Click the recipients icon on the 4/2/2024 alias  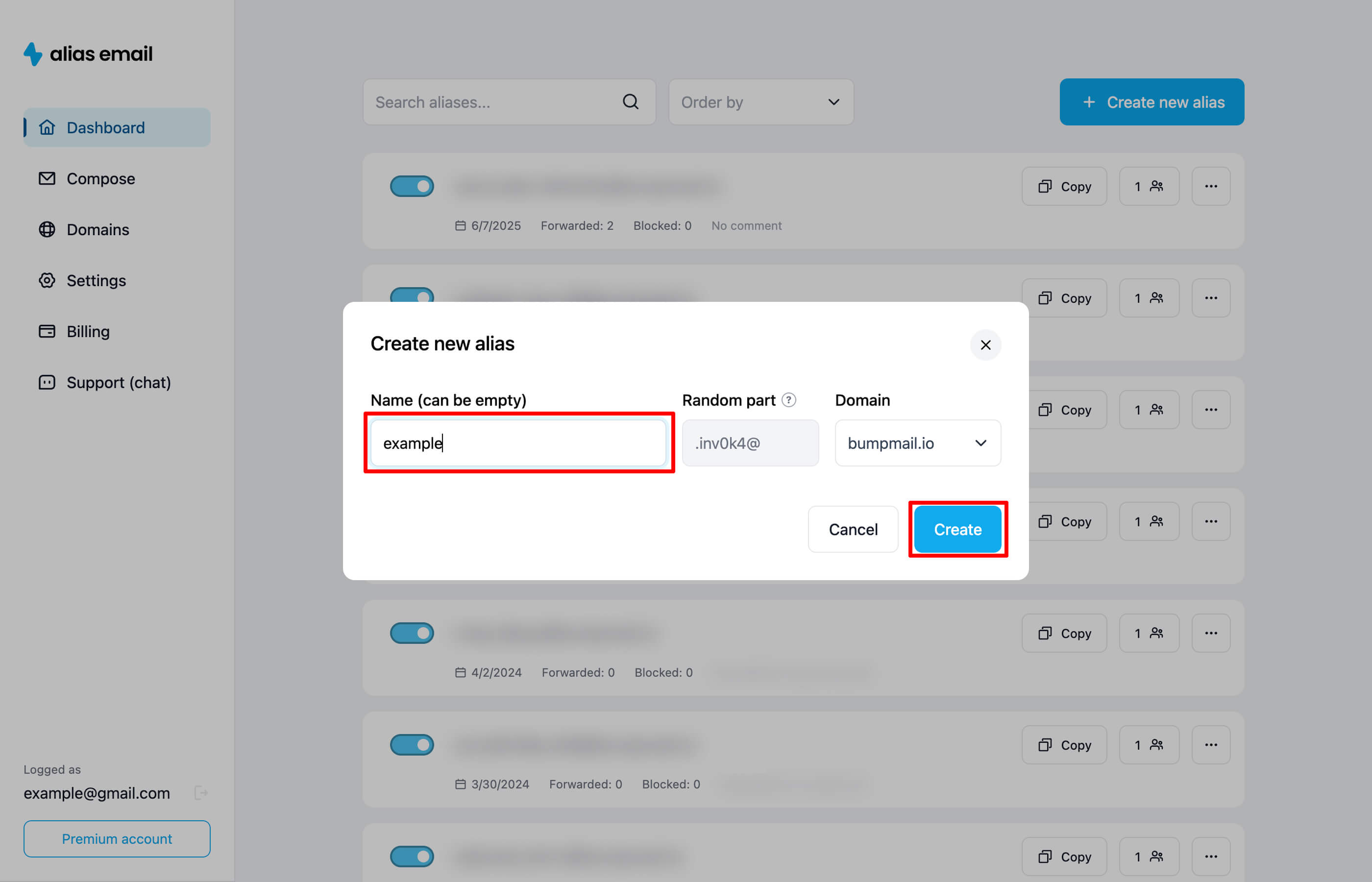[1149, 633]
